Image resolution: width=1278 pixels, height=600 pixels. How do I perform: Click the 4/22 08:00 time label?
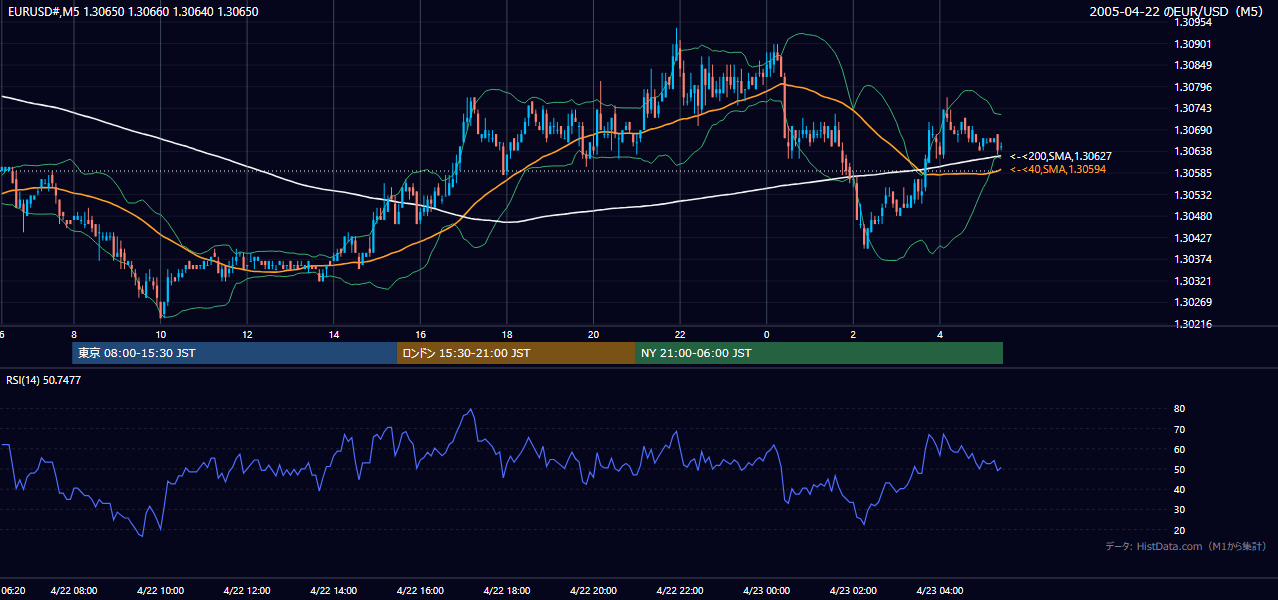[x=73, y=591]
